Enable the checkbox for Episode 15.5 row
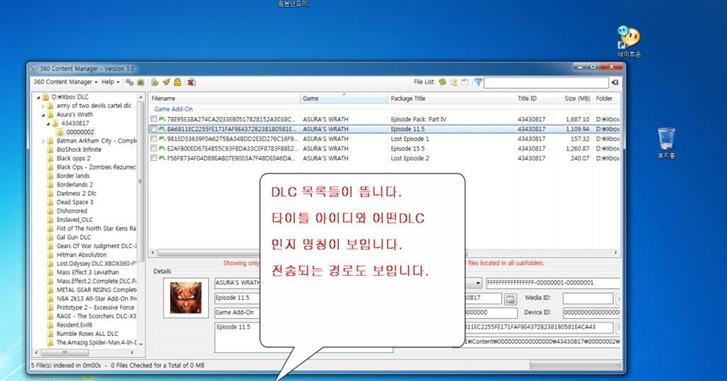 coord(153,148)
